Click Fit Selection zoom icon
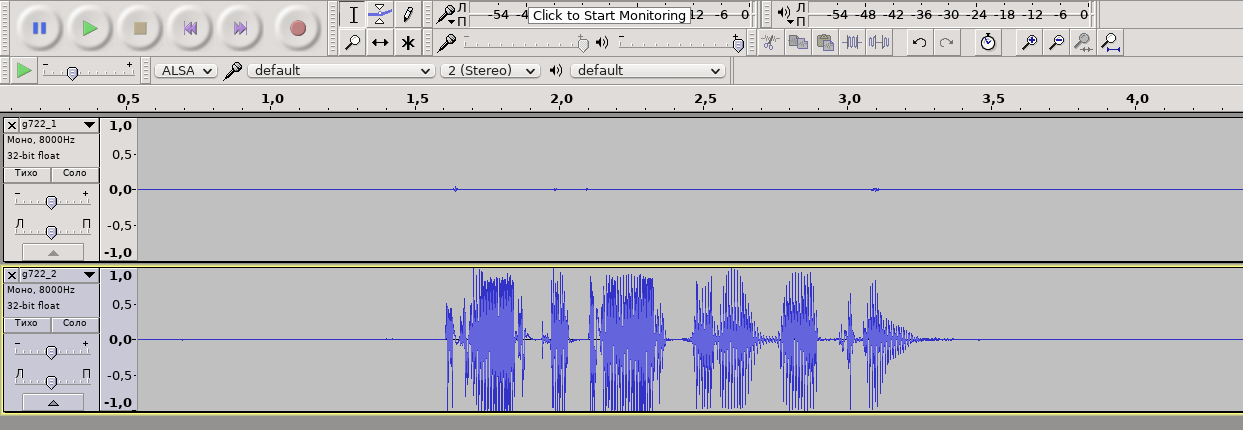1243x430 pixels. coord(1083,42)
